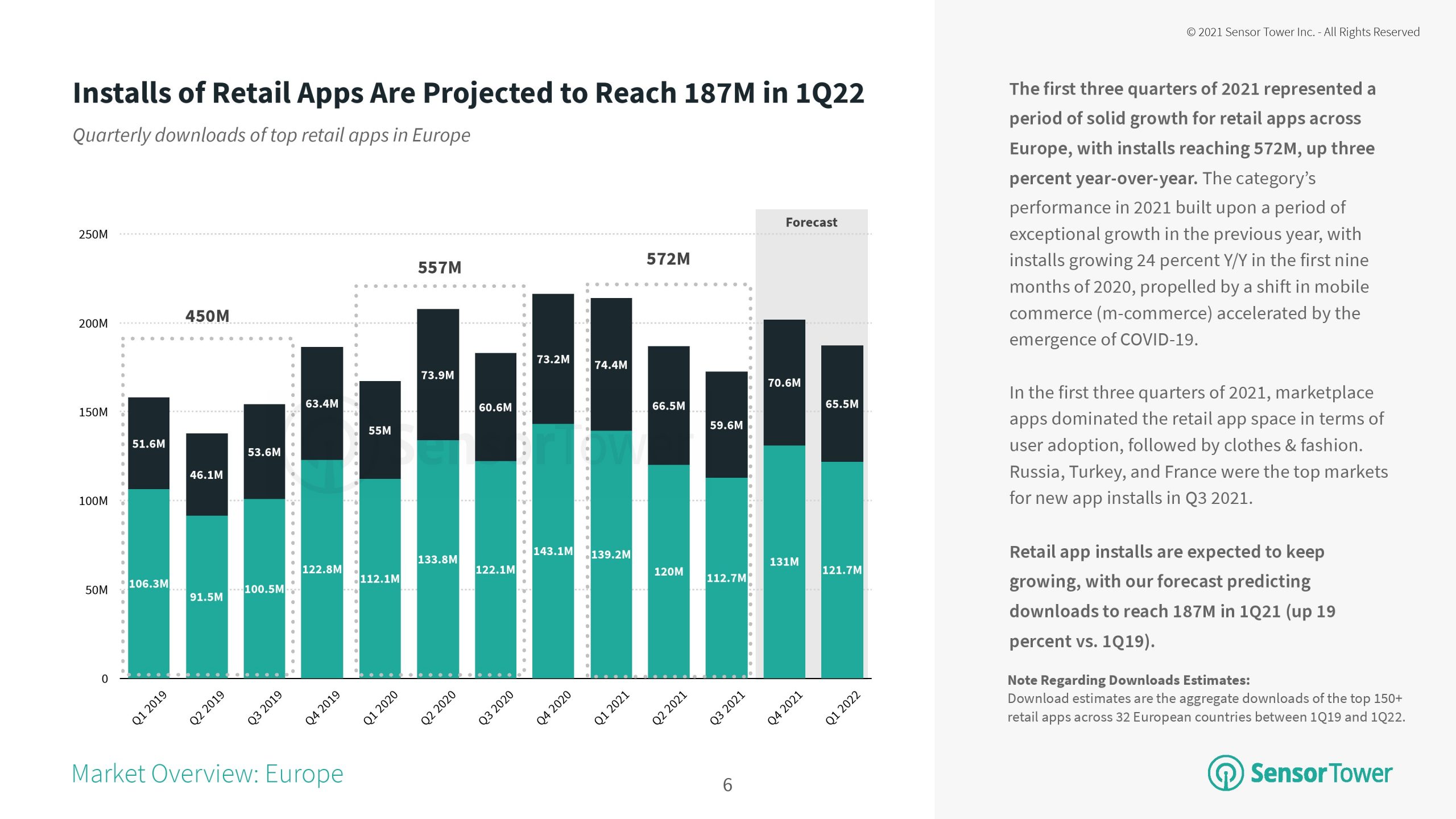This screenshot has height=819, width=1456.
Task: Click the Market Overview: Europe footer text
Action: (208, 773)
